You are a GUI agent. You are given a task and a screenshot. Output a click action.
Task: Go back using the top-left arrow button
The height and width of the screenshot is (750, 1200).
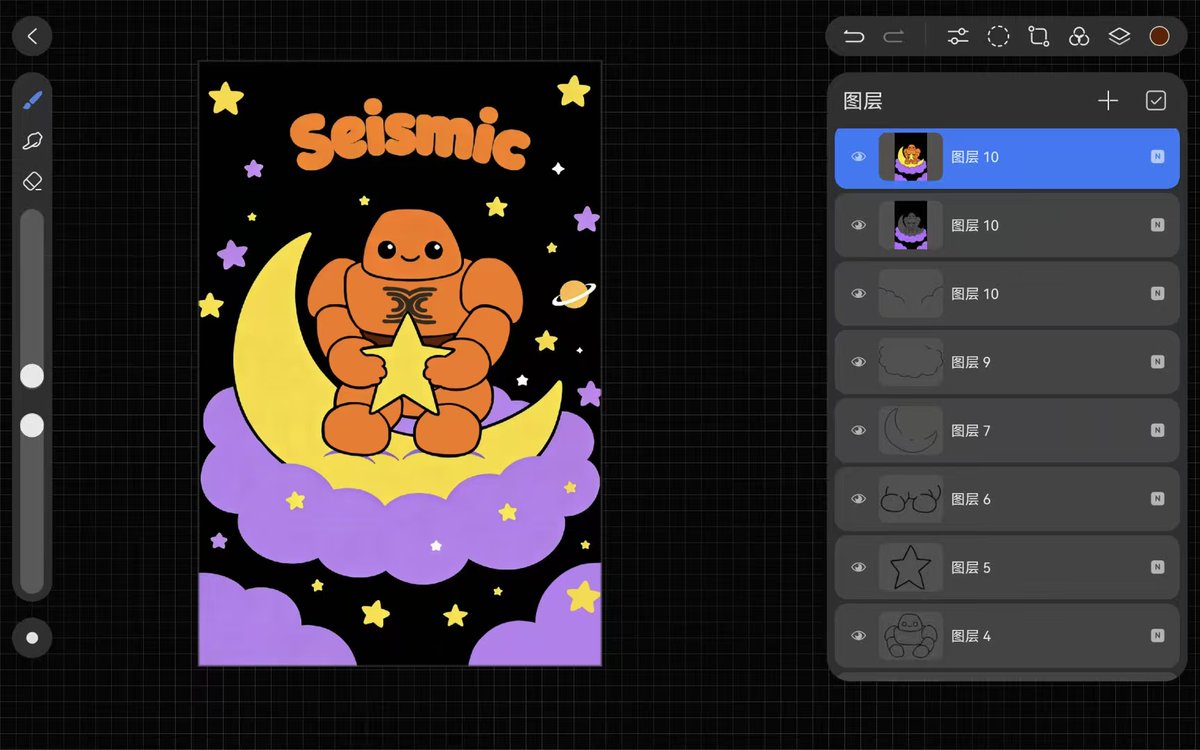(32, 37)
